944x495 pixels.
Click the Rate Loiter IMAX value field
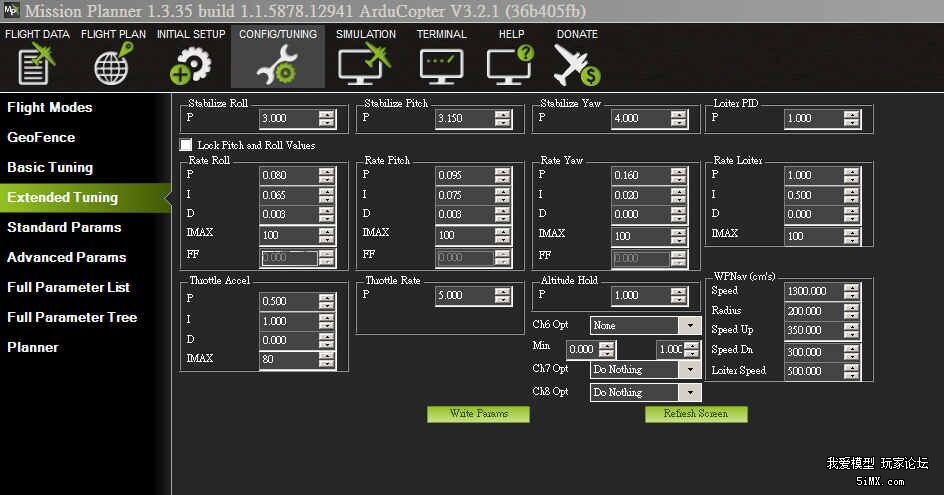click(813, 236)
